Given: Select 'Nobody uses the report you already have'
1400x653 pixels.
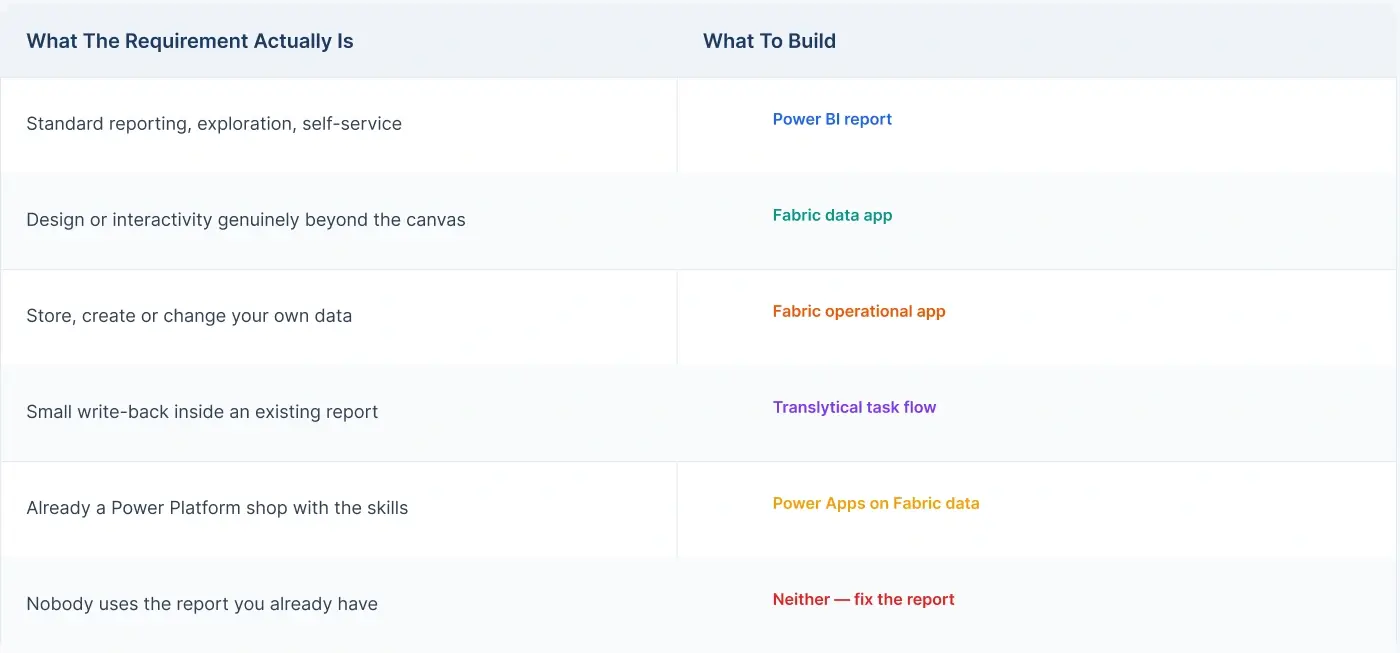Looking at the screenshot, I should (202, 604).
